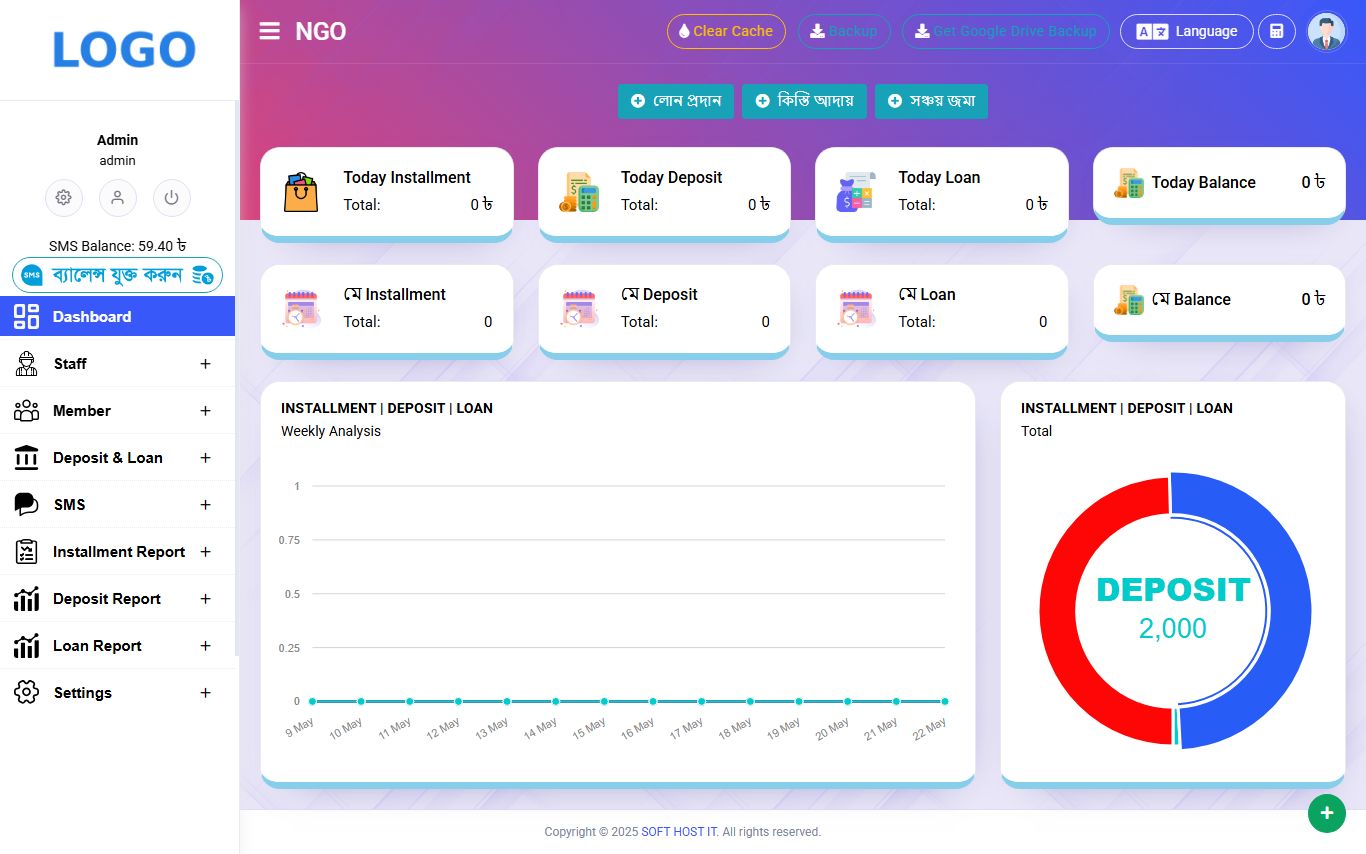Viewport: 1366px width, 854px height.
Task: Open the Loan Report menu item
Action: click(x=117, y=646)
